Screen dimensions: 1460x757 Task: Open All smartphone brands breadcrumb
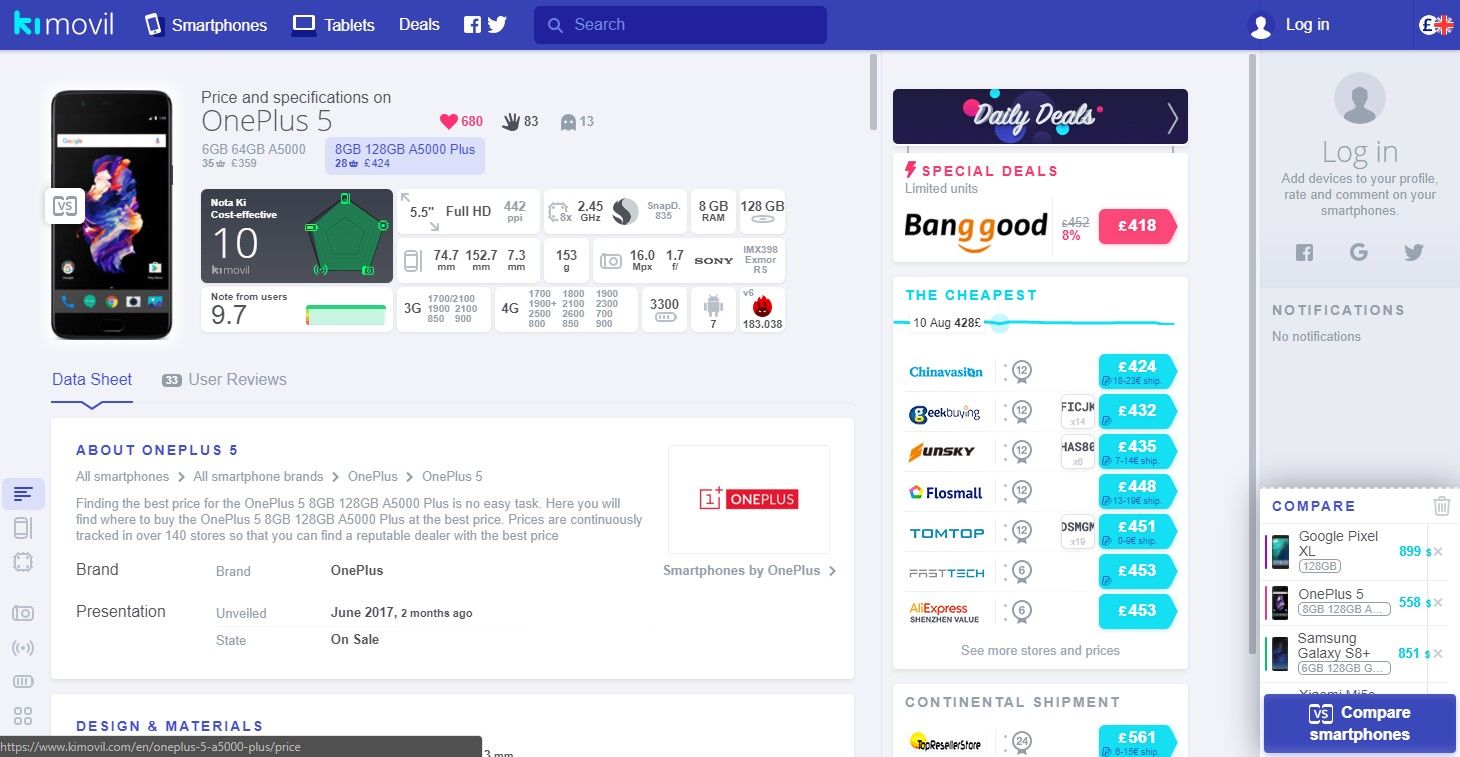click(x=258, y=477)
